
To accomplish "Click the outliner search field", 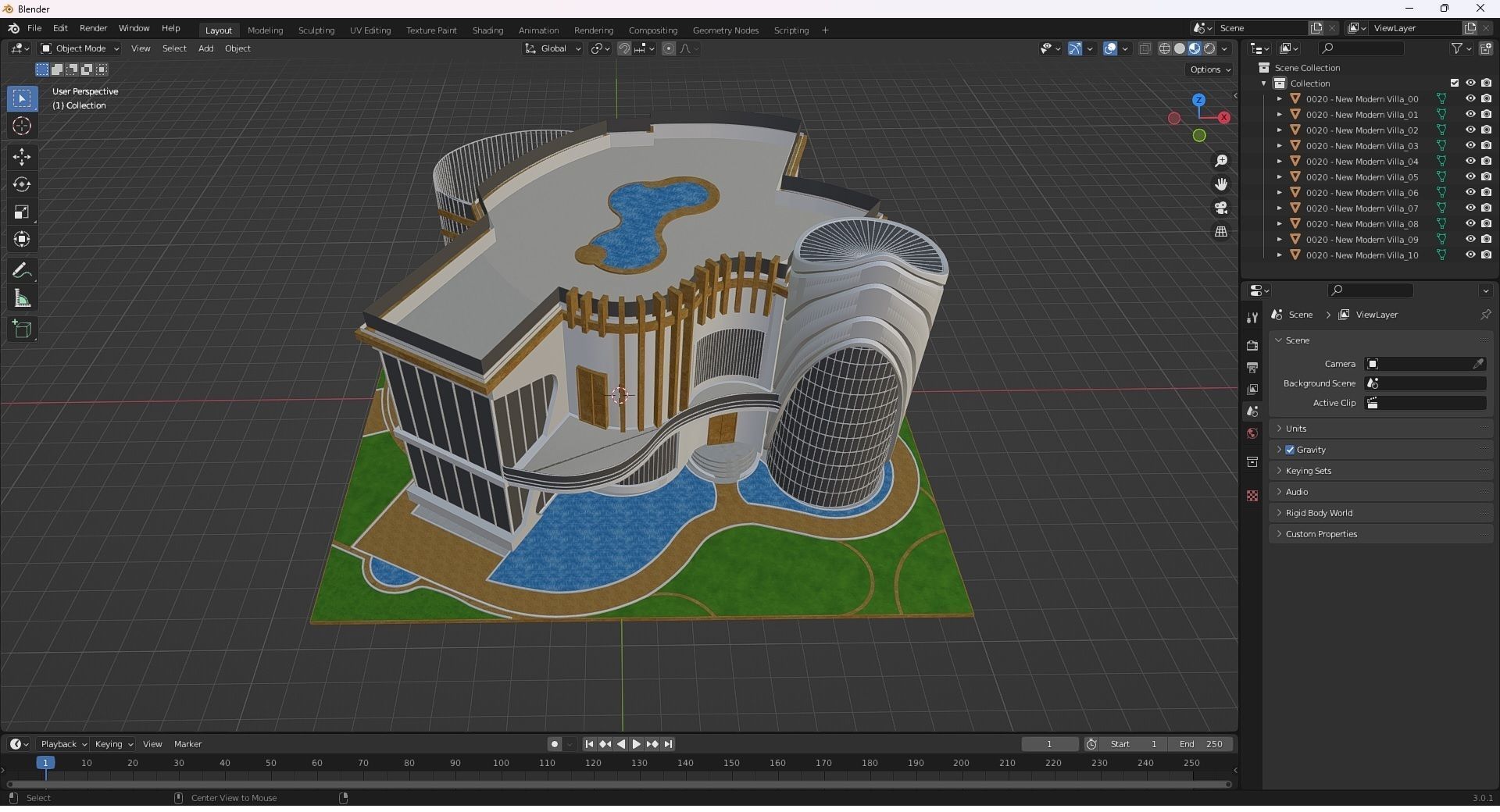I will [1360, 48].
